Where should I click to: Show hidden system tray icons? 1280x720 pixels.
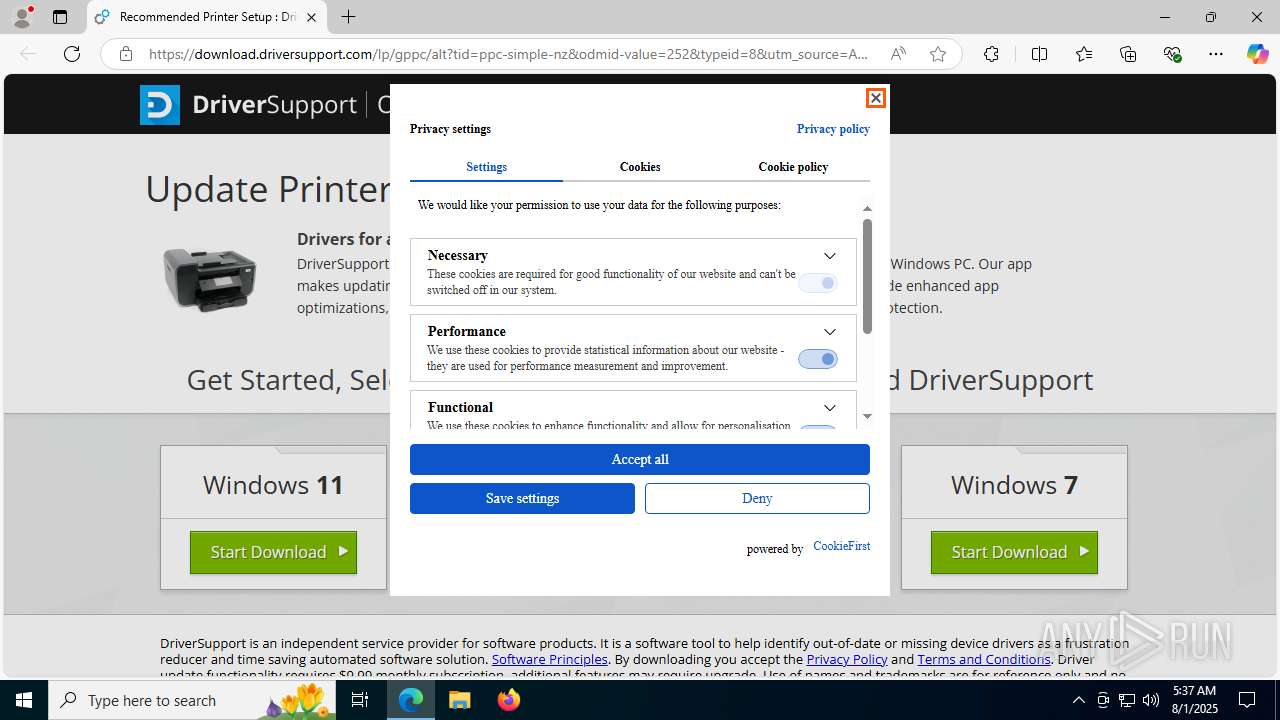tap(1078, 700)
